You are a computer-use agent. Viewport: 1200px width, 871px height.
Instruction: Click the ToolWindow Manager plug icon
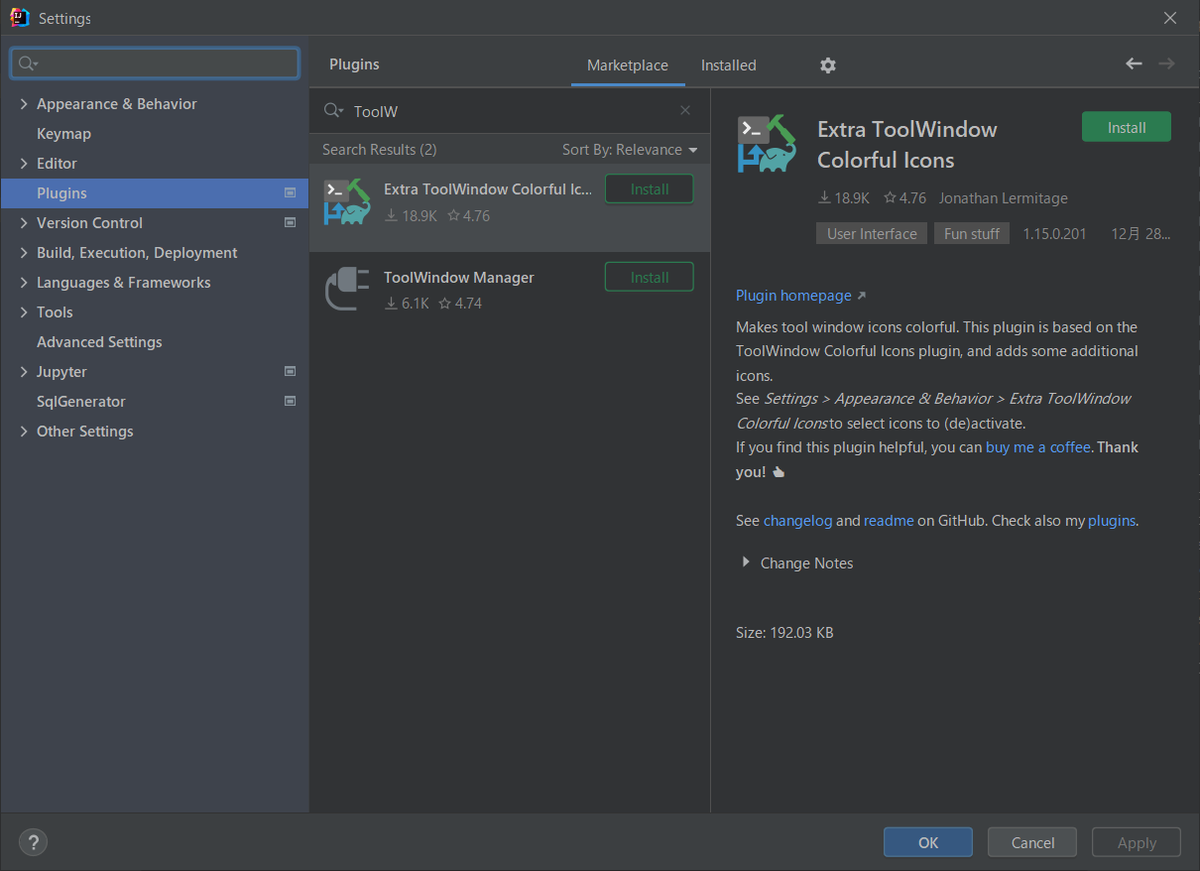tap(347, 289)
